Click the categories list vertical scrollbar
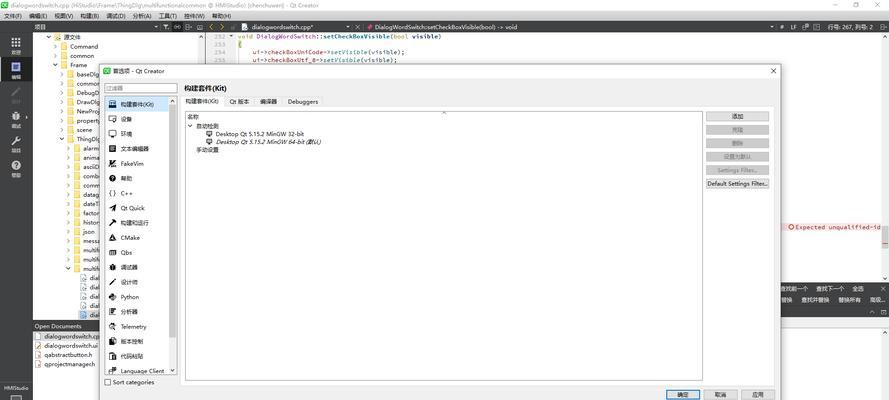Image resolution: width=889 pixels, height=400 pixels. coord(172,221)
